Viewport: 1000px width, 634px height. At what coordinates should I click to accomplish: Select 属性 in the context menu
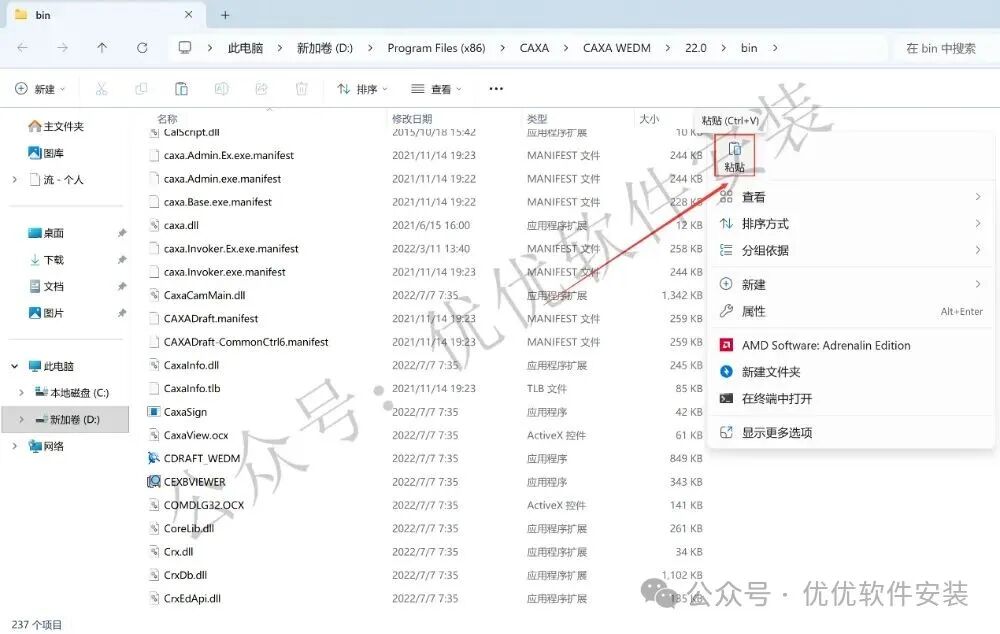coord(851,311)
